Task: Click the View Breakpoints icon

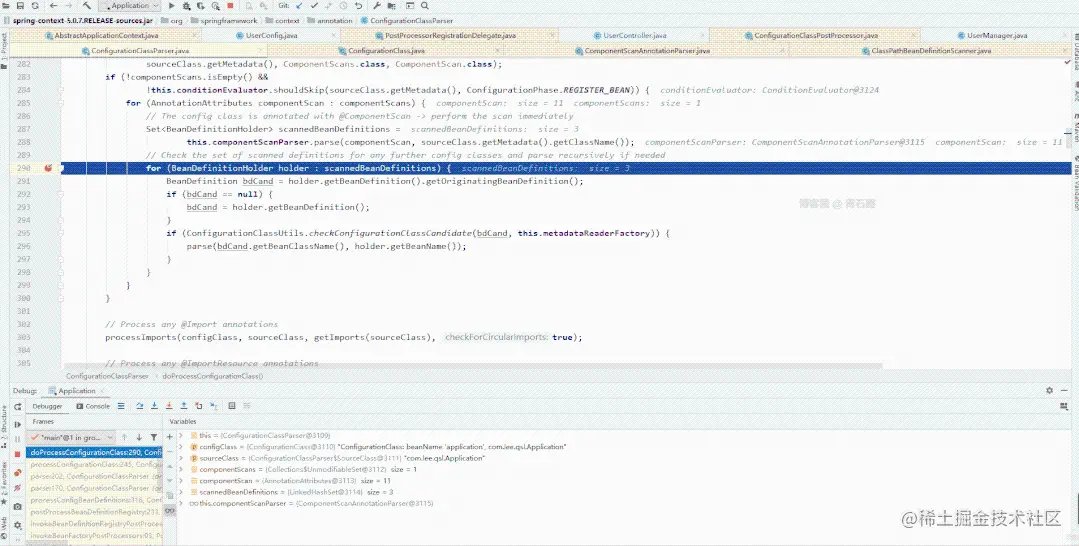Action: point(18,472)
